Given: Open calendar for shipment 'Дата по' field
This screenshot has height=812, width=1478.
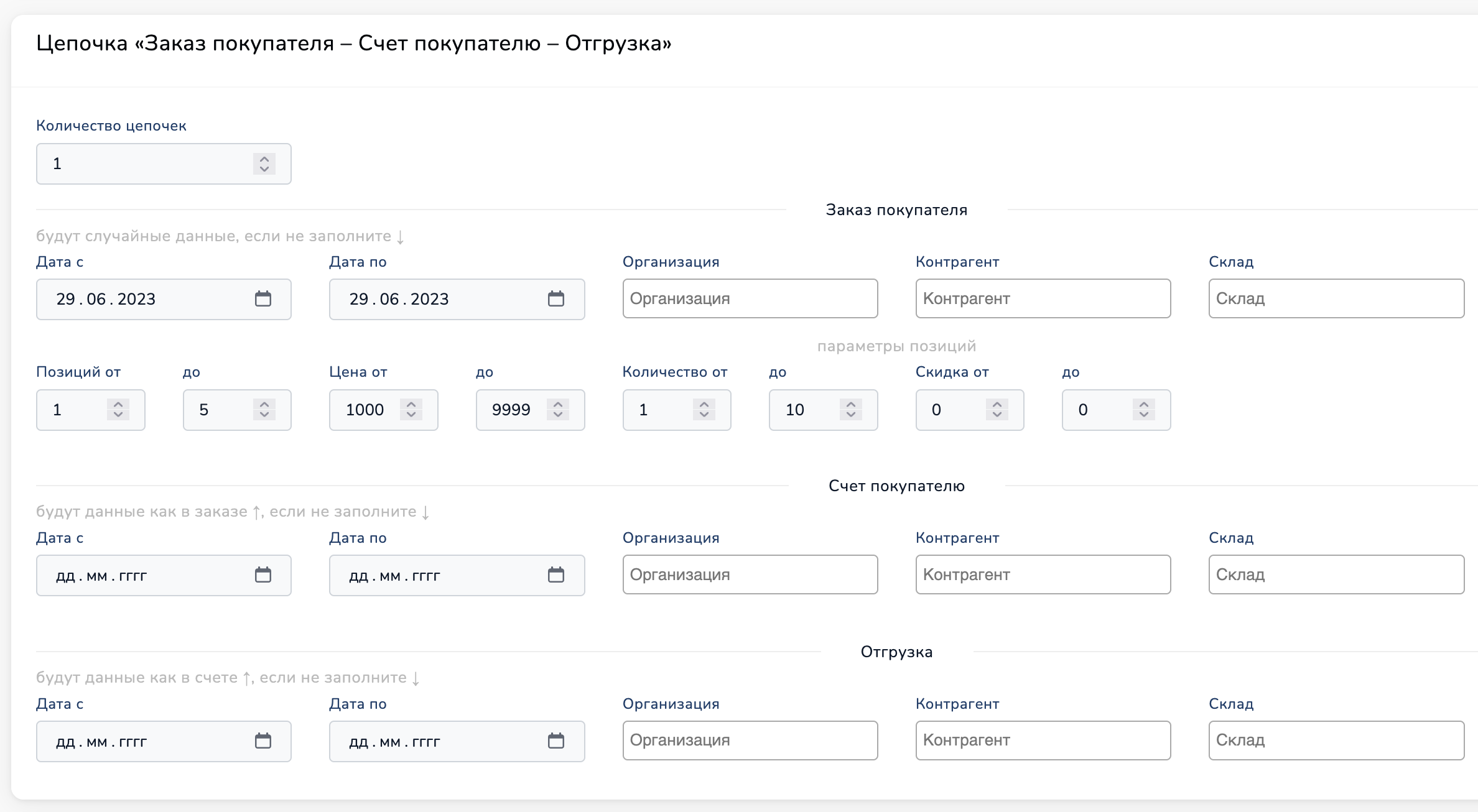Looking at the screenshot, I should [x=556, y=741].
